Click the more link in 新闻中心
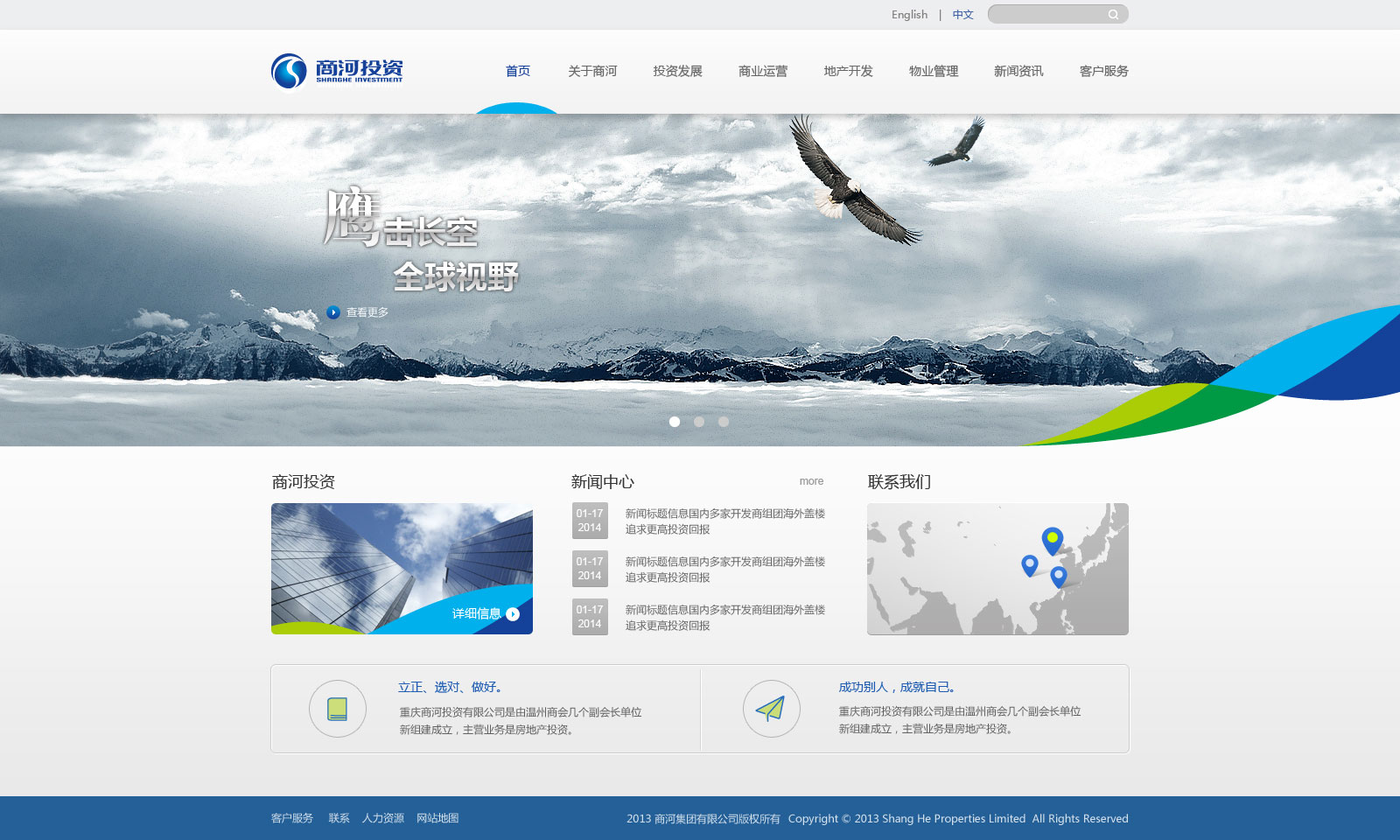 pyautogui.click(x=811, y=481)
